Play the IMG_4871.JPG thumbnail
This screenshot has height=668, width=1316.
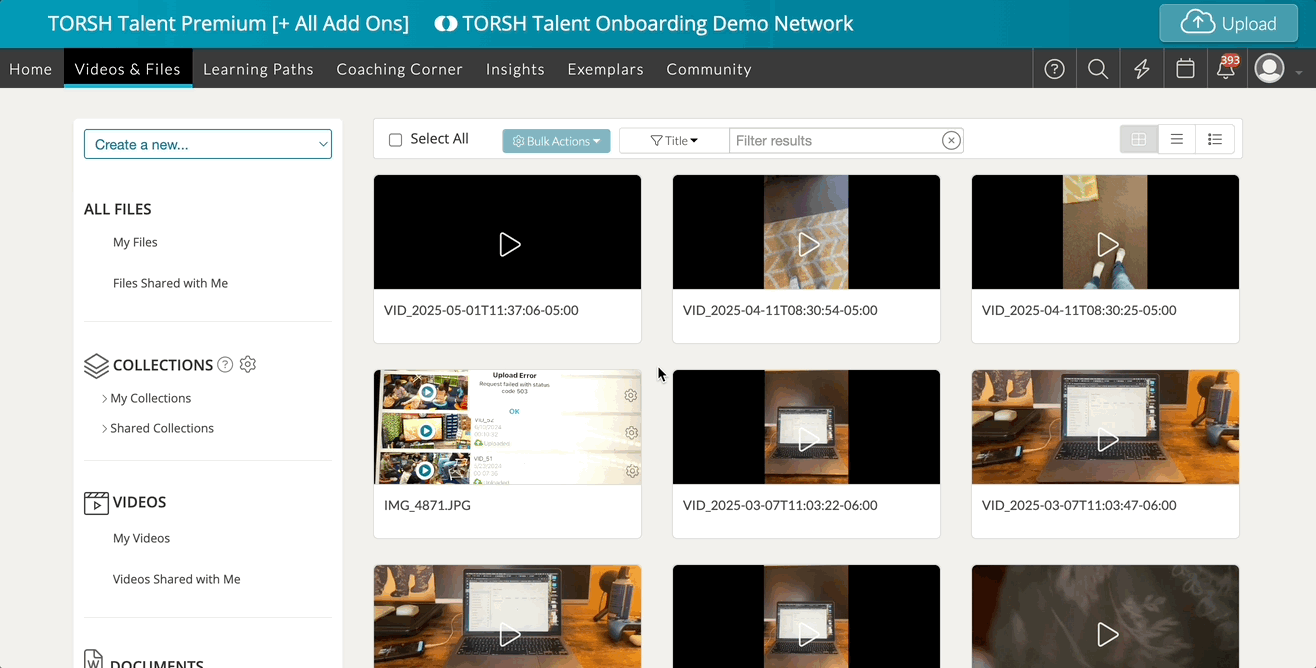[x=507, y=427]
